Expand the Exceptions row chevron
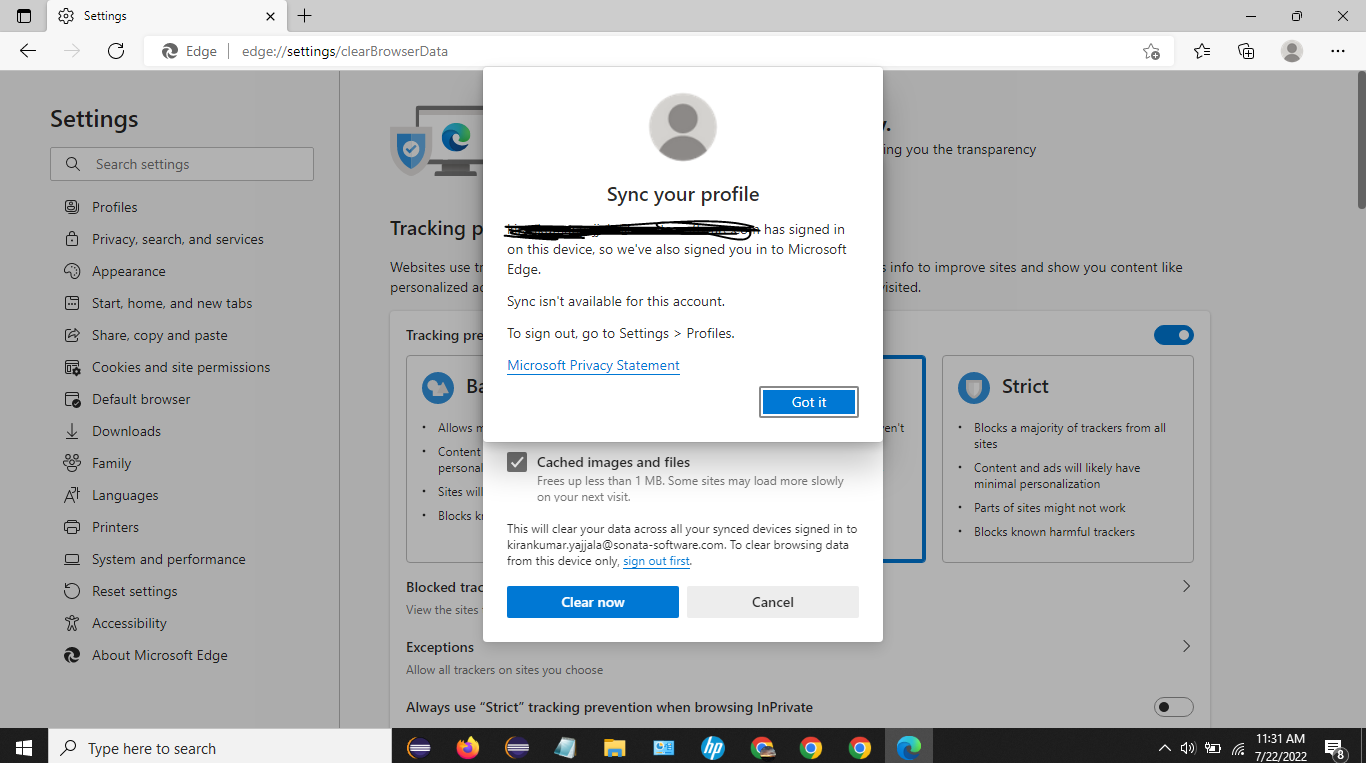The width and height of the screenshot is (1366, 763). 1186,647
